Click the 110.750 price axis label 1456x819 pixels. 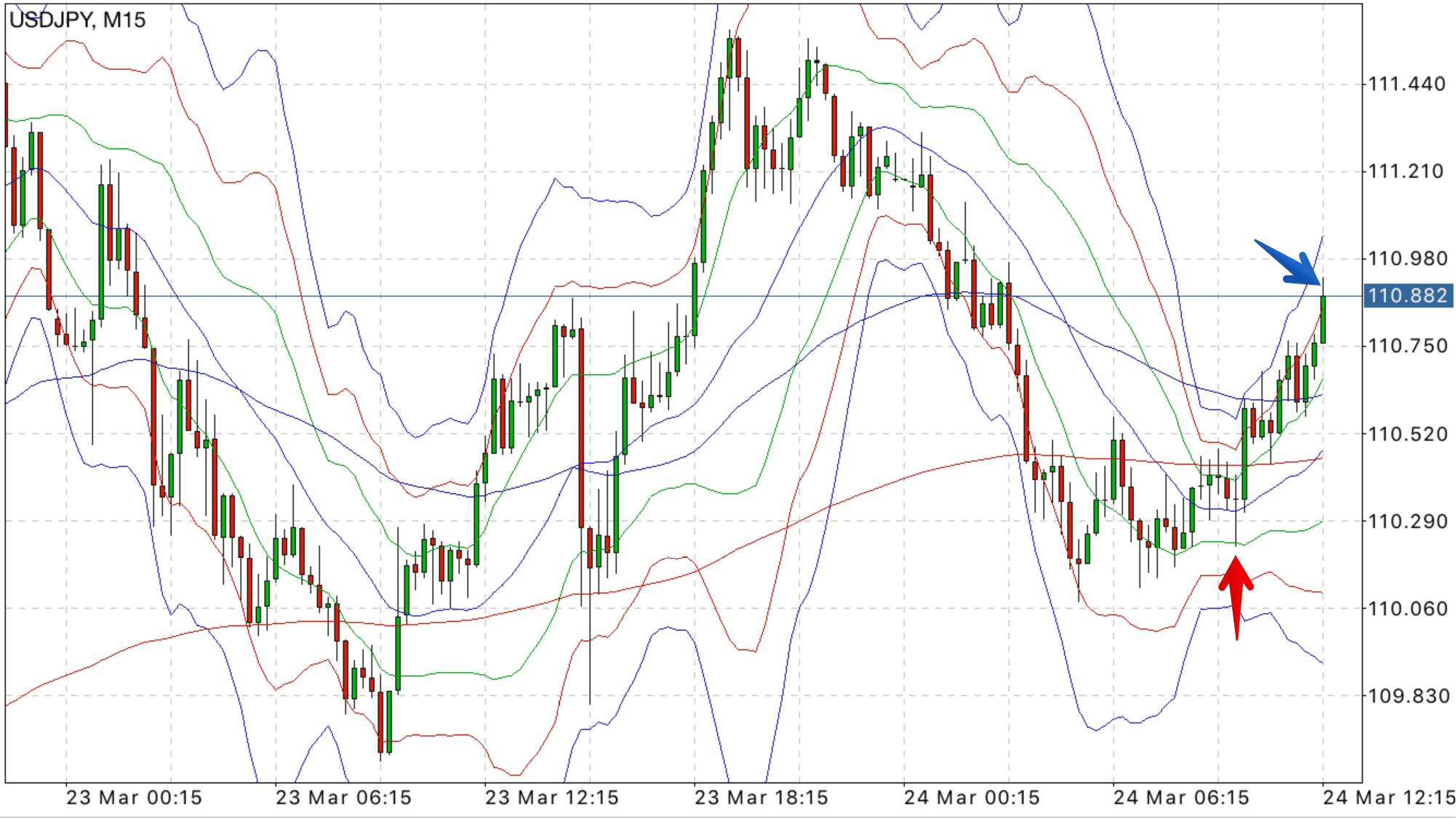tap(1407, 346)
